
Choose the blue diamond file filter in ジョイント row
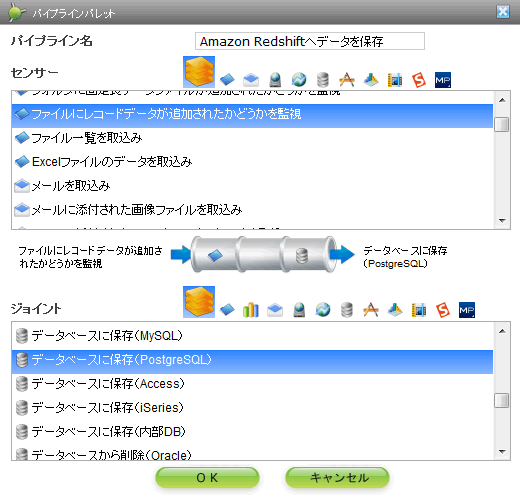pyautogui.click(x=227, y=310)
